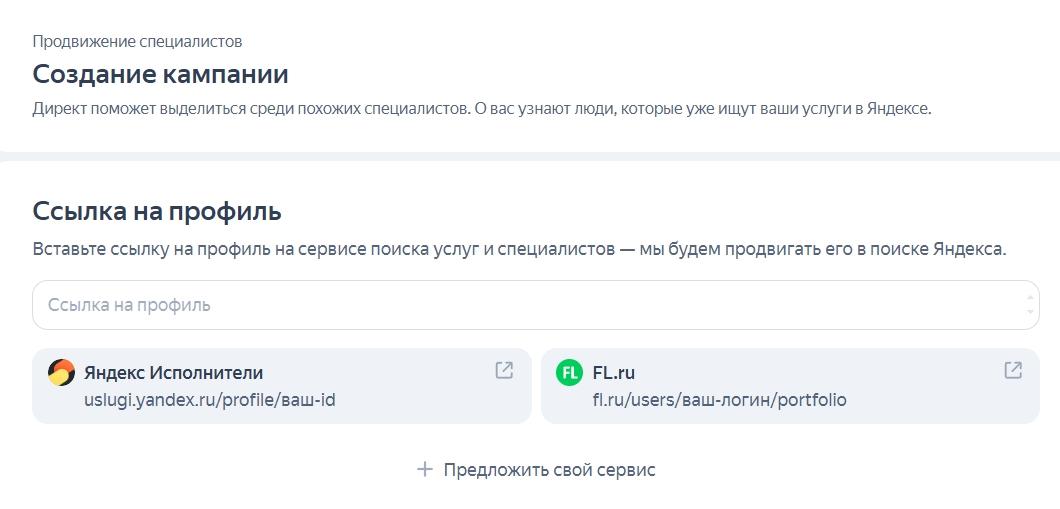This screenshot has width=1060, height=509.
Task: Open FL.ru via external link icon
Action: click(x=1013, y=370)
